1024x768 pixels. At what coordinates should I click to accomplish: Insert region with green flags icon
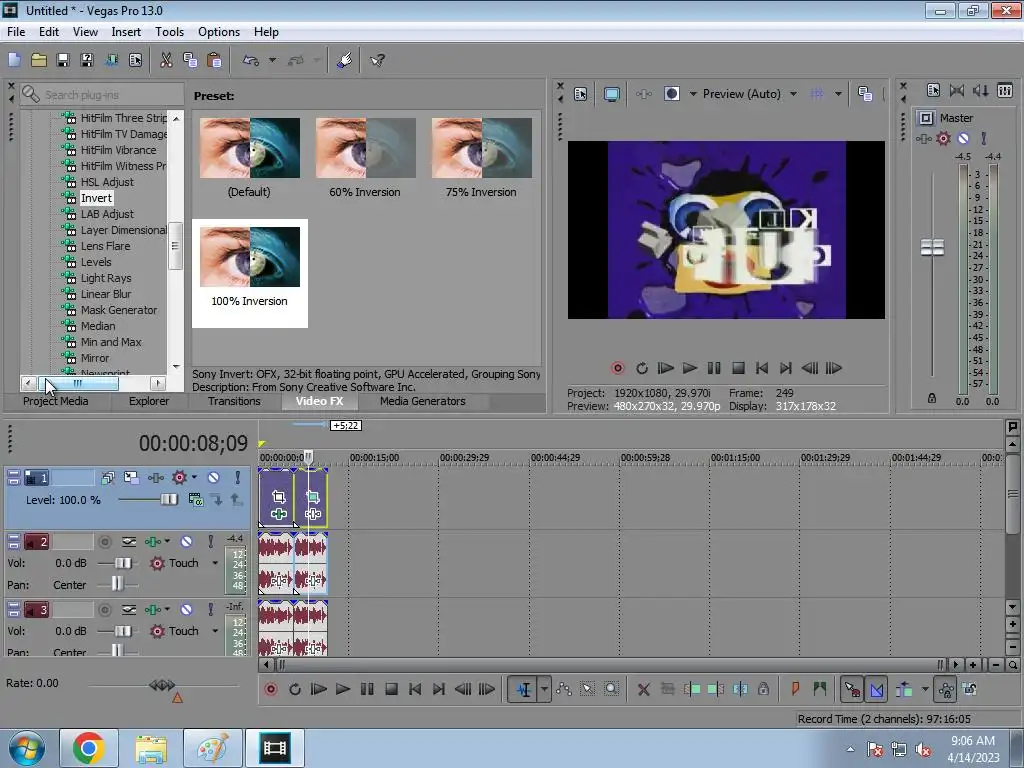tap(820, 689)
